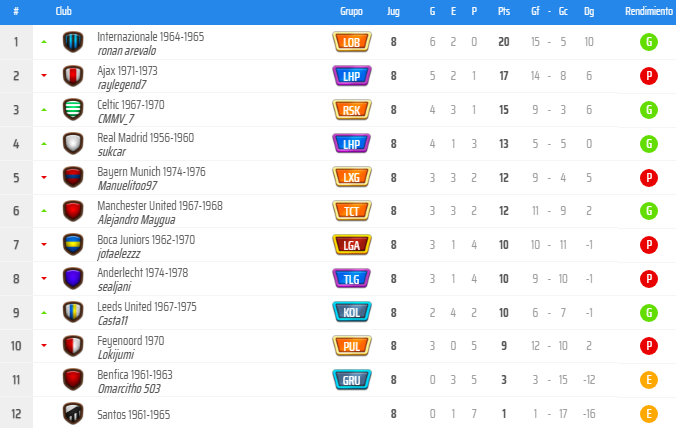This screenshot has height=428, width=676.
Task: Sort by the Rendimiento column header
Action: 648,11
